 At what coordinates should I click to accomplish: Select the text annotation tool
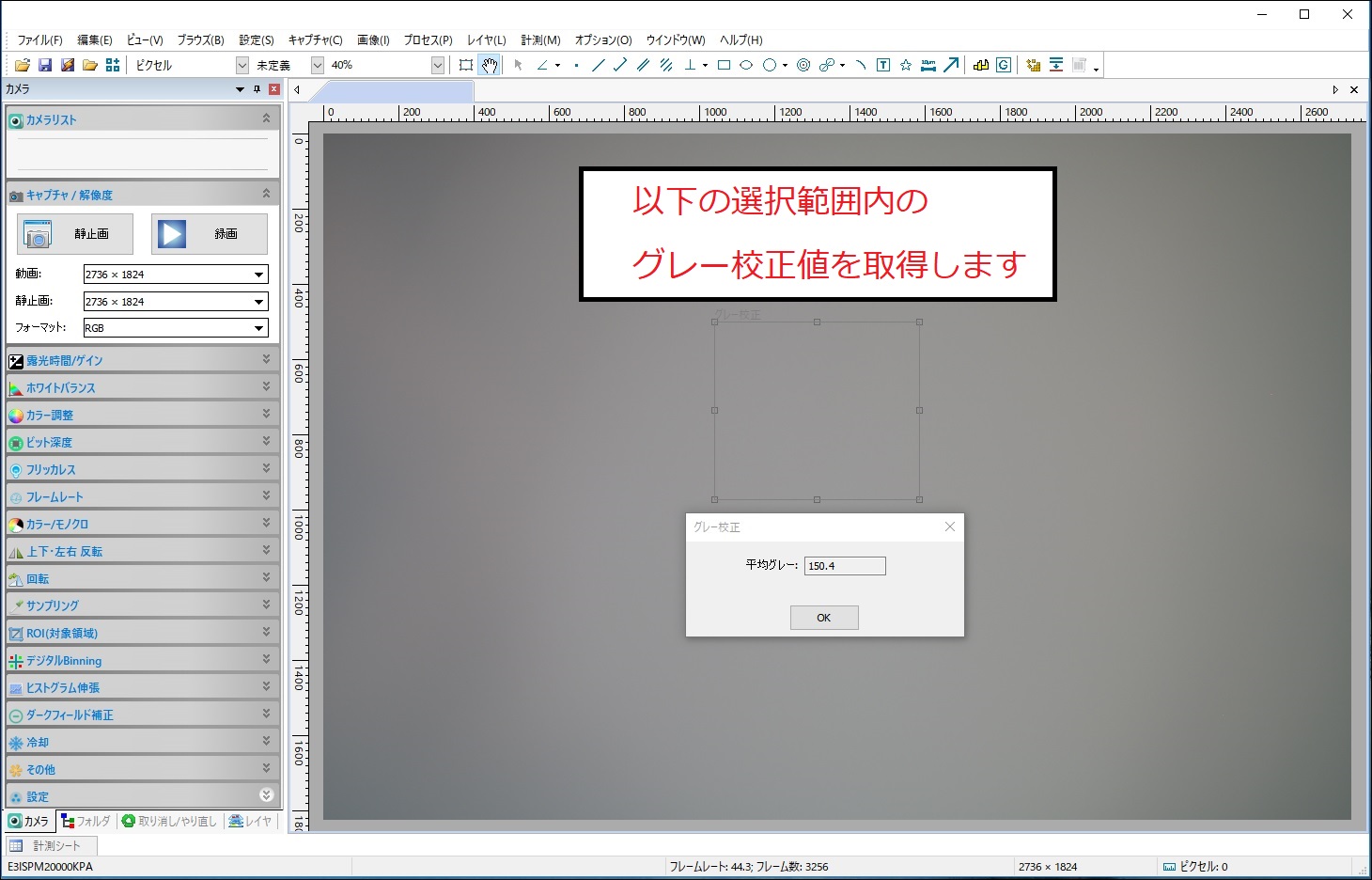[883, 65]
